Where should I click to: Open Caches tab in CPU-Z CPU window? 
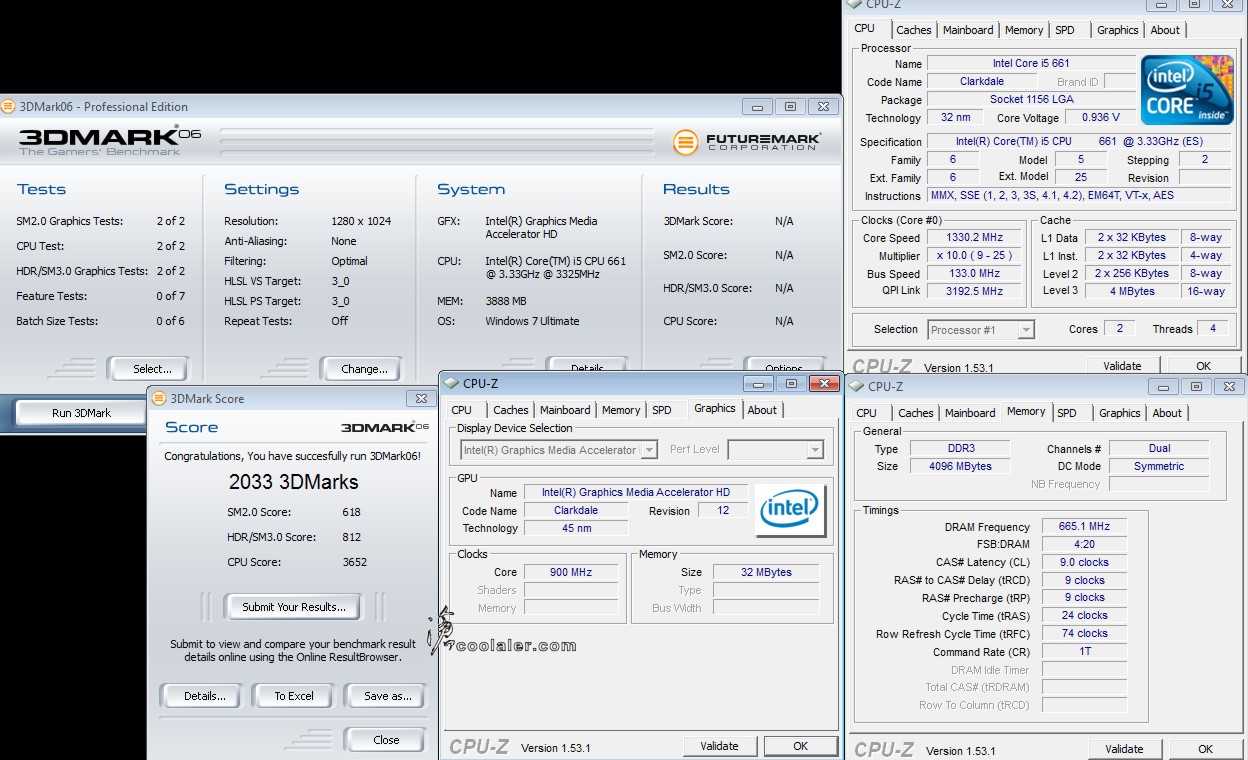click(913, 30)
